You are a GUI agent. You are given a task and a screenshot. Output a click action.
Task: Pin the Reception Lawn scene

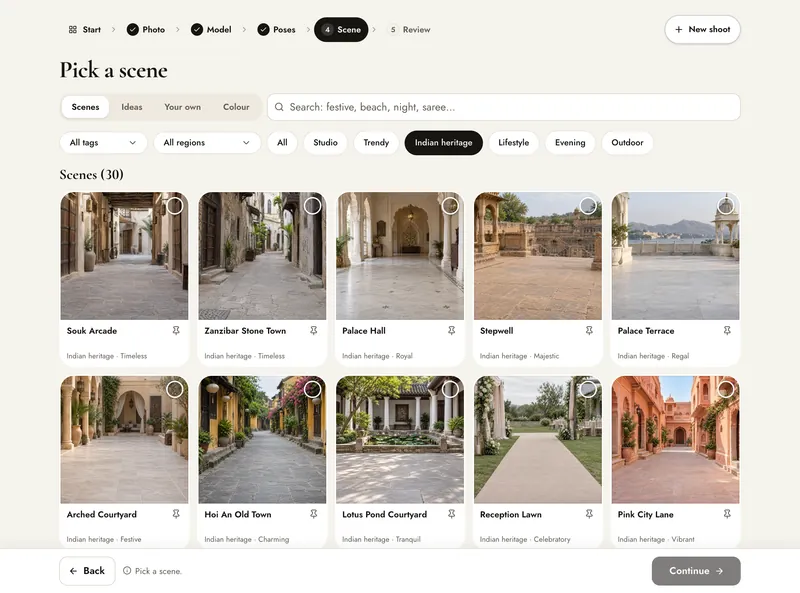tap(589, 514)
